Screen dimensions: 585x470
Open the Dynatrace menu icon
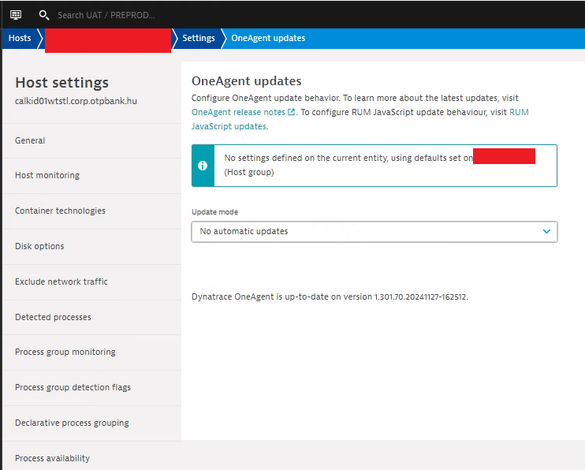16,15
